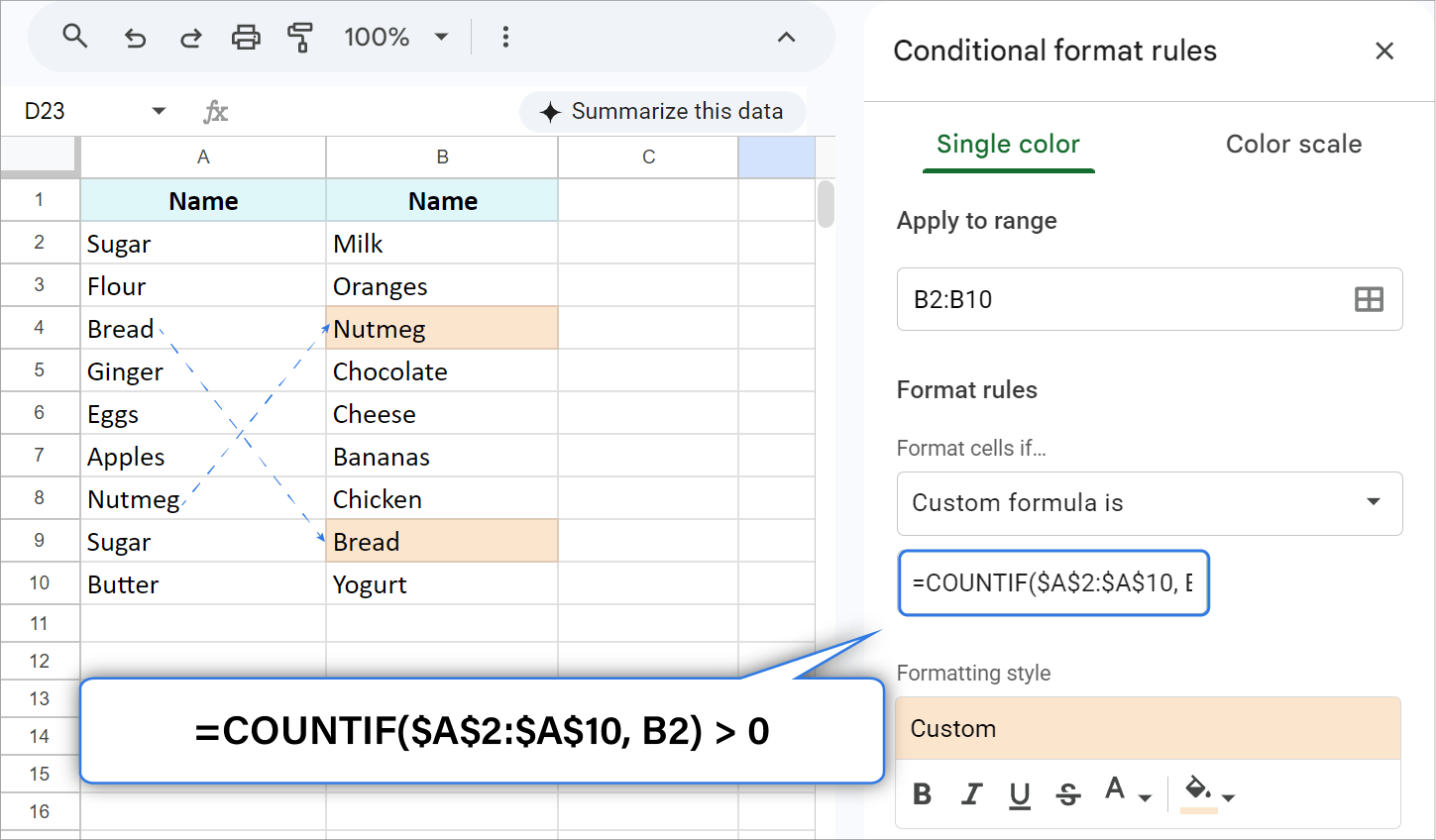Screen dimensions: 1436x840
Task: Click cell 'Ginger'
Action: click(x=203, y=370)
